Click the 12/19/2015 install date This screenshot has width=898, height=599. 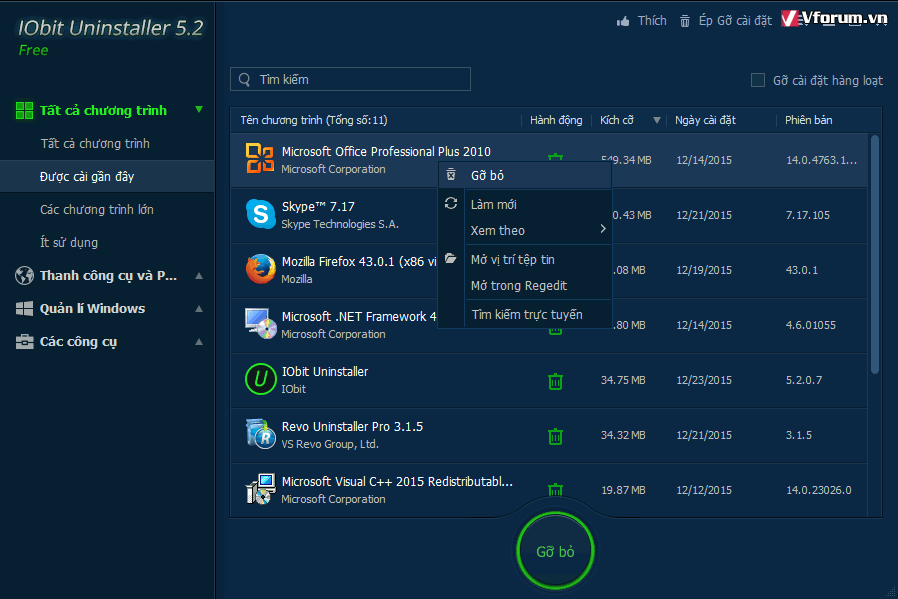click(704, 270)
